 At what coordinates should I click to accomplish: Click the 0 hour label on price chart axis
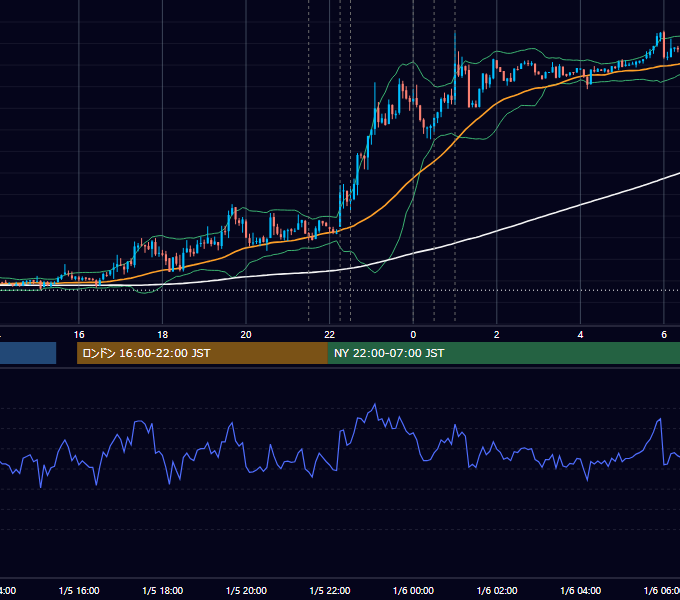(413, 335)
